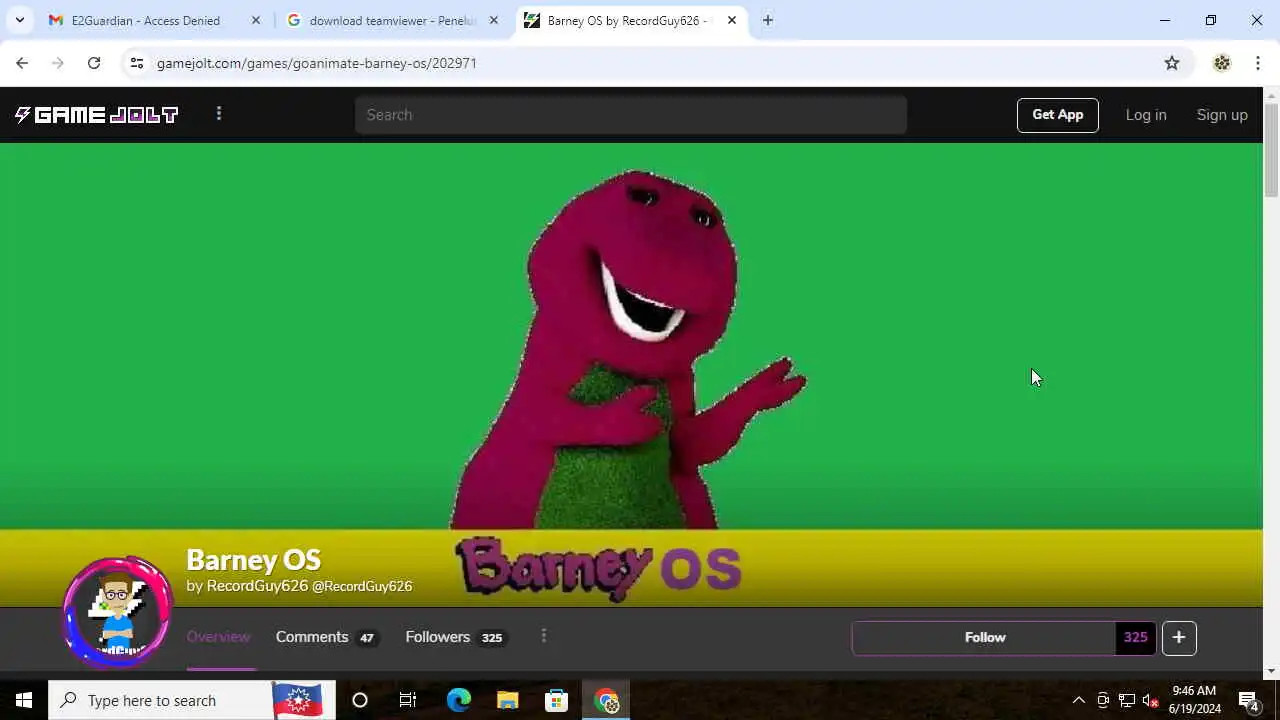This screenshot has width=1280, height=720.
Task: Click the page vertical scrollbar thumb
Action: (1272, 151)
